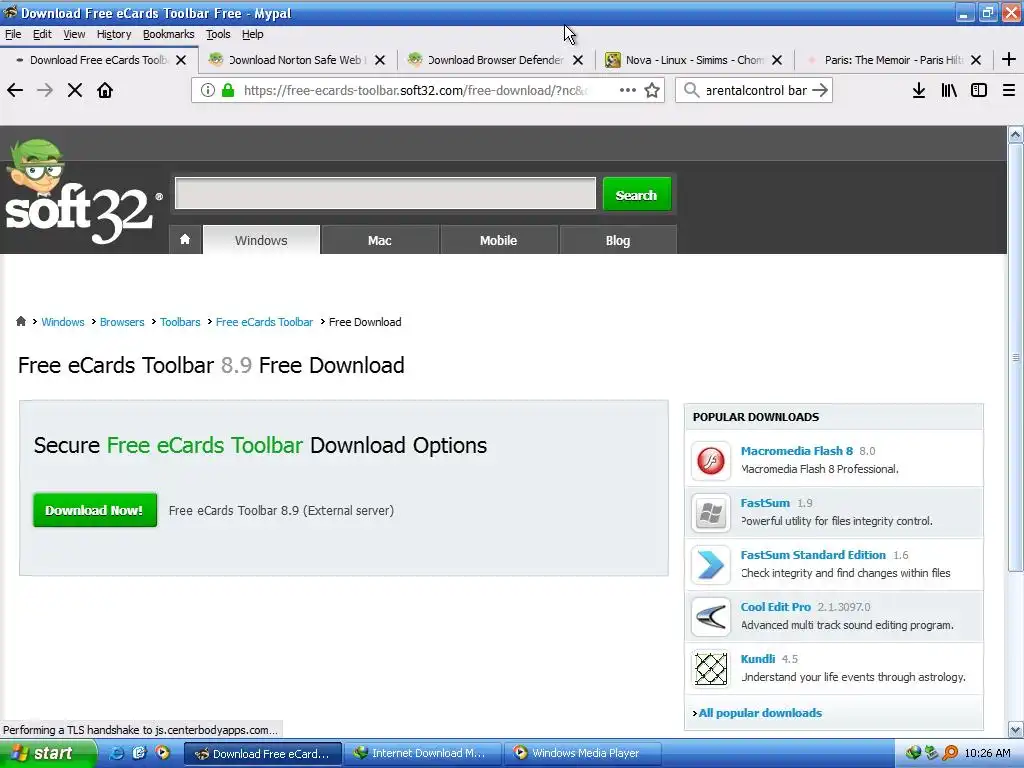
Task: Open the Help menu
Action: [253, 34]
